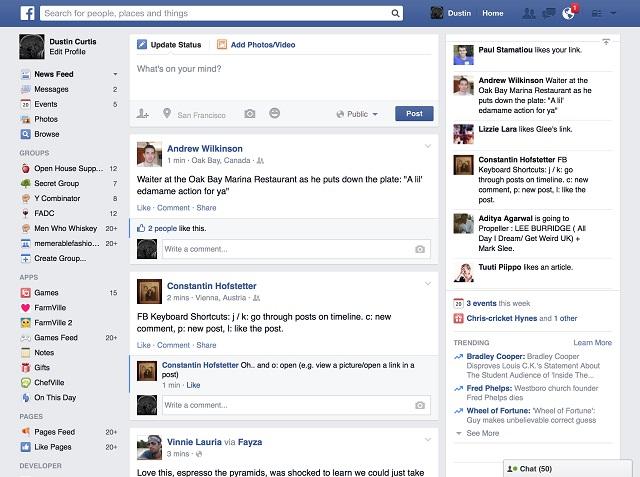Click Paul Stamatiou's ticker thumbnail
The image size is (640, 477).
tap(464, 55)
